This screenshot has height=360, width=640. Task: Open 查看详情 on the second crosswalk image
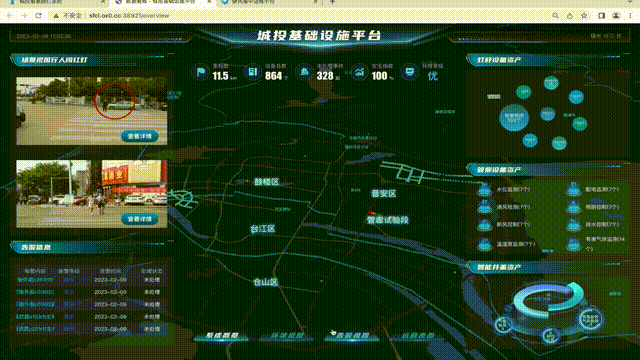140,219
